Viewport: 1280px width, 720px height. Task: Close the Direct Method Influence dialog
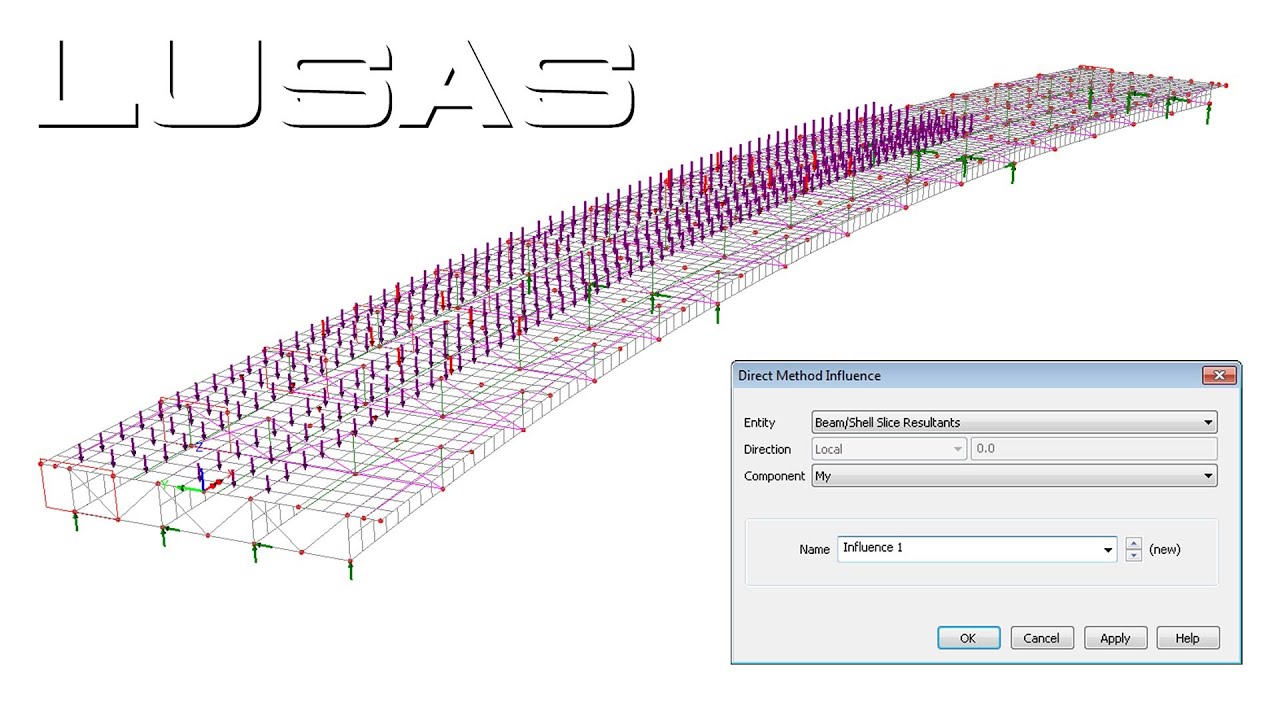click(x=1219, y=376)
